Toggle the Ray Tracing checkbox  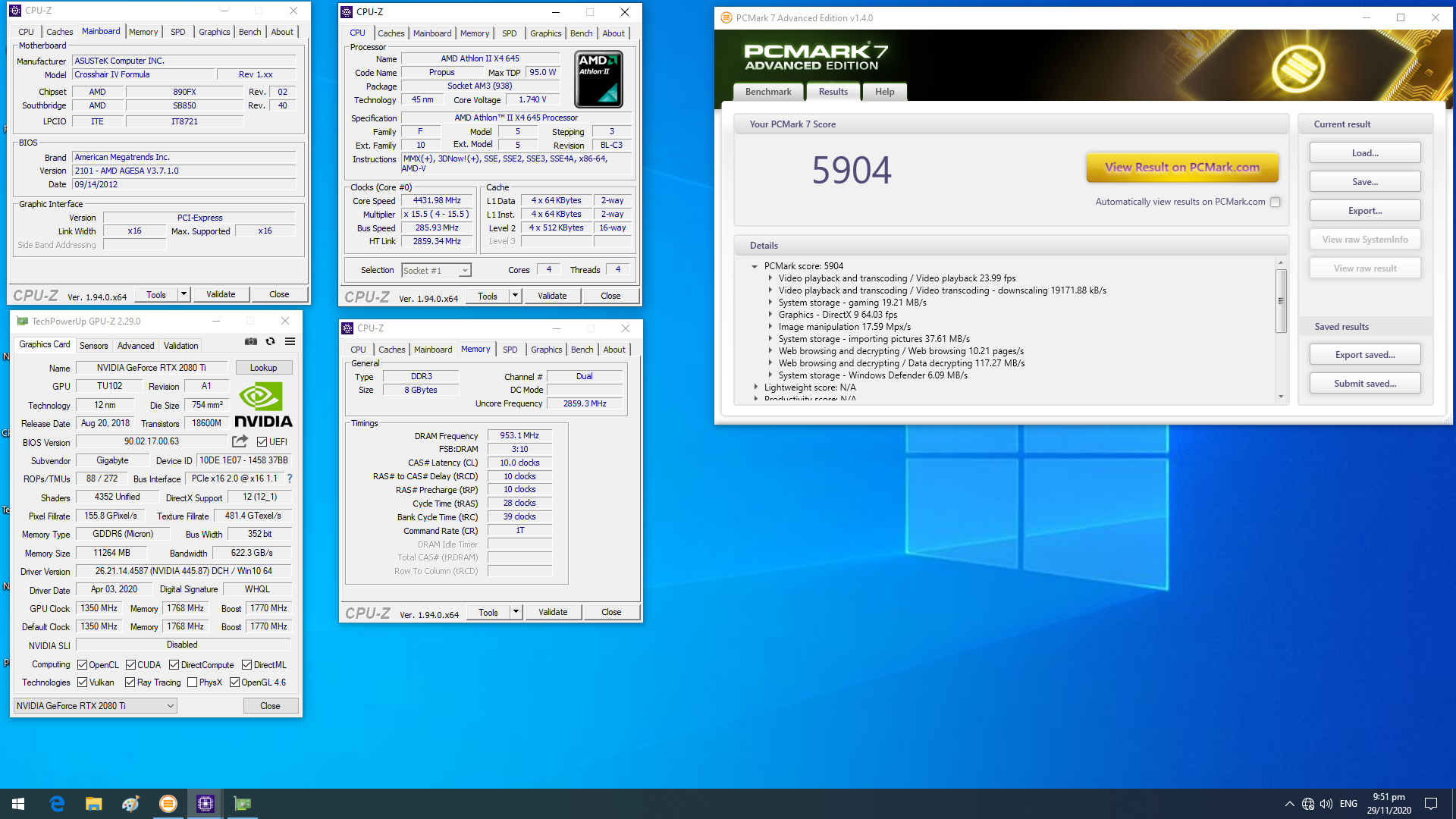(130, 682)
